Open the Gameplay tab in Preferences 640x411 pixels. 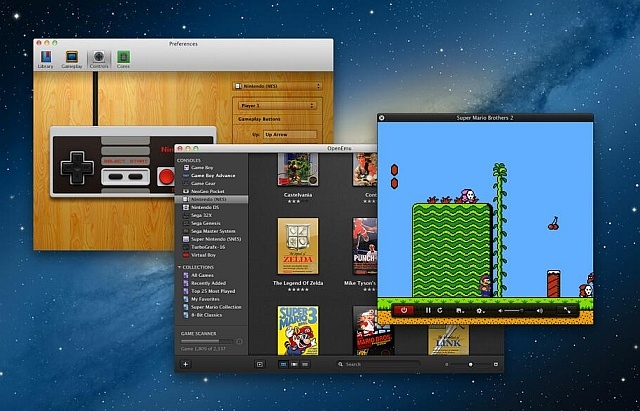pos(72,60)
